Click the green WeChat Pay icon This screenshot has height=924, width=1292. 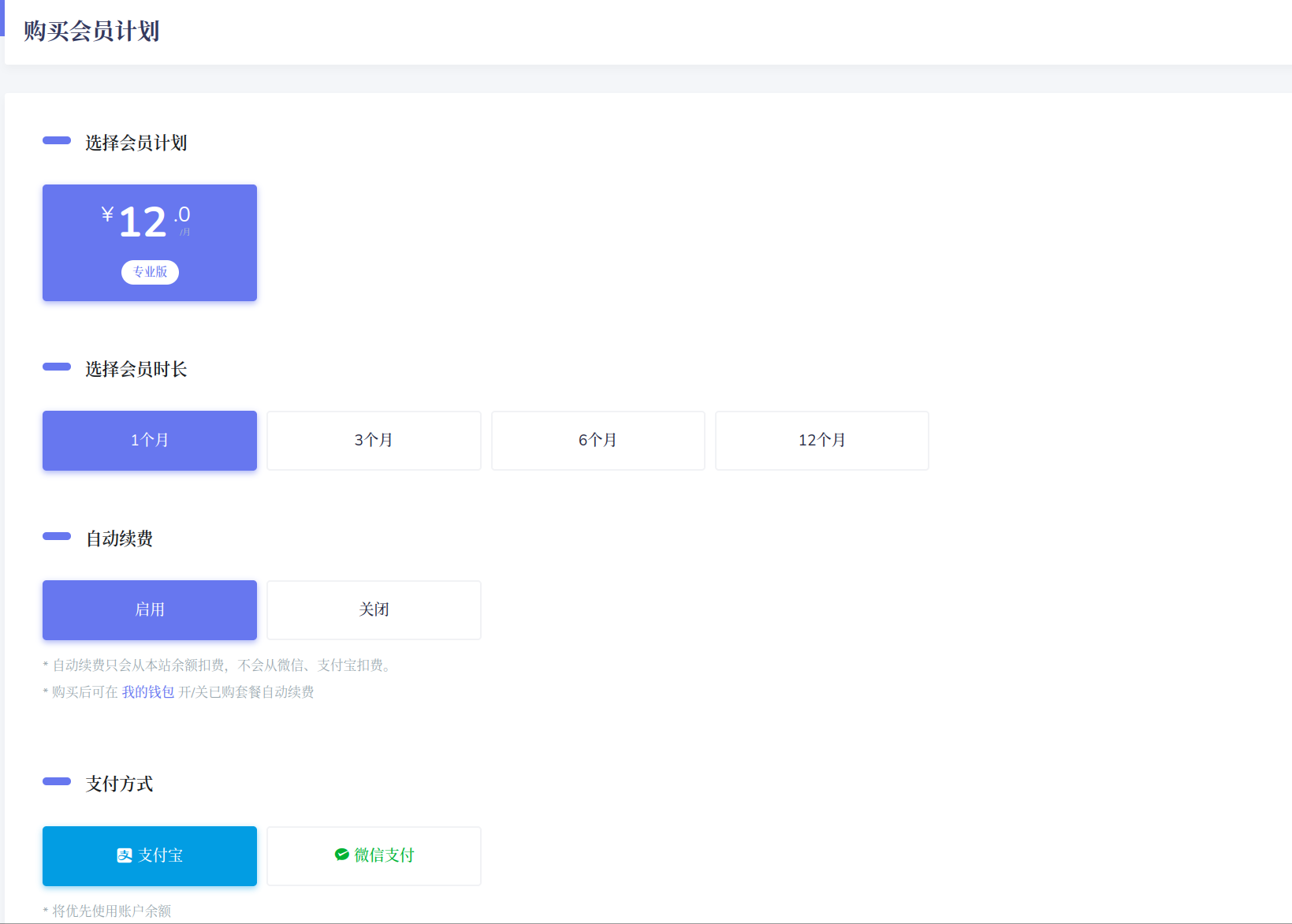342,855
